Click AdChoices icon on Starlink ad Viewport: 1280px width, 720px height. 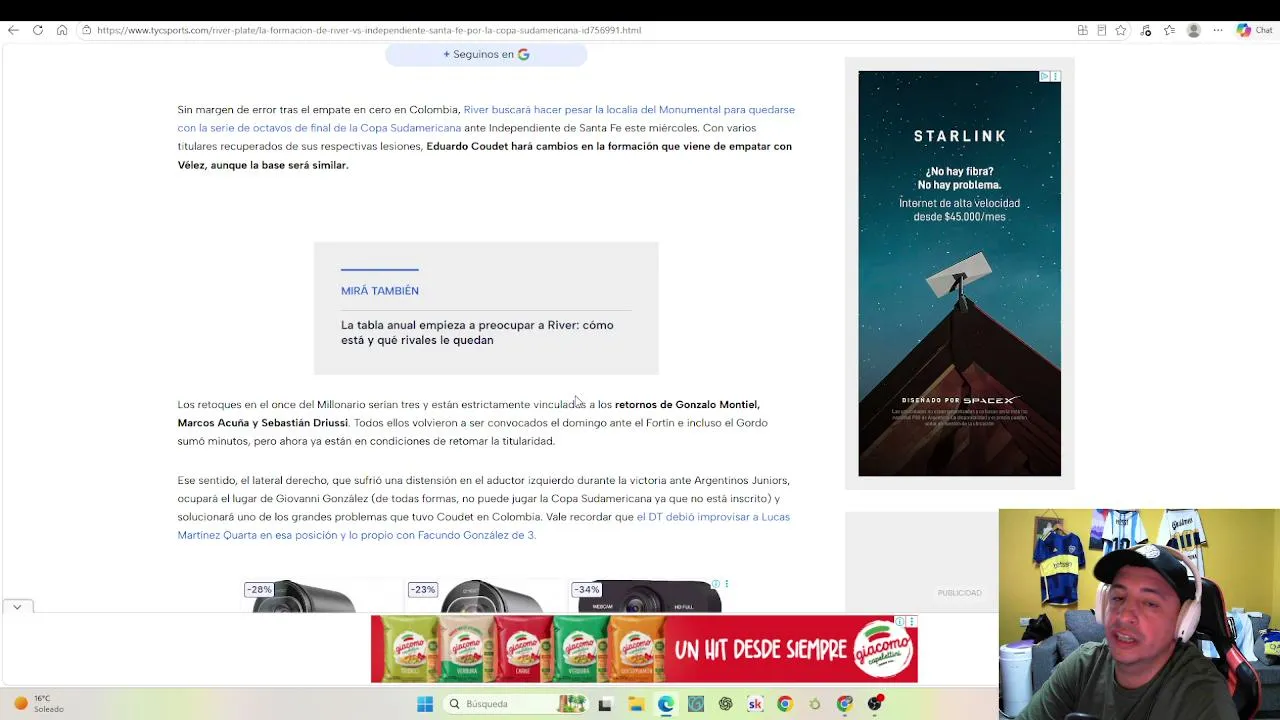(x=1044, y=76)
